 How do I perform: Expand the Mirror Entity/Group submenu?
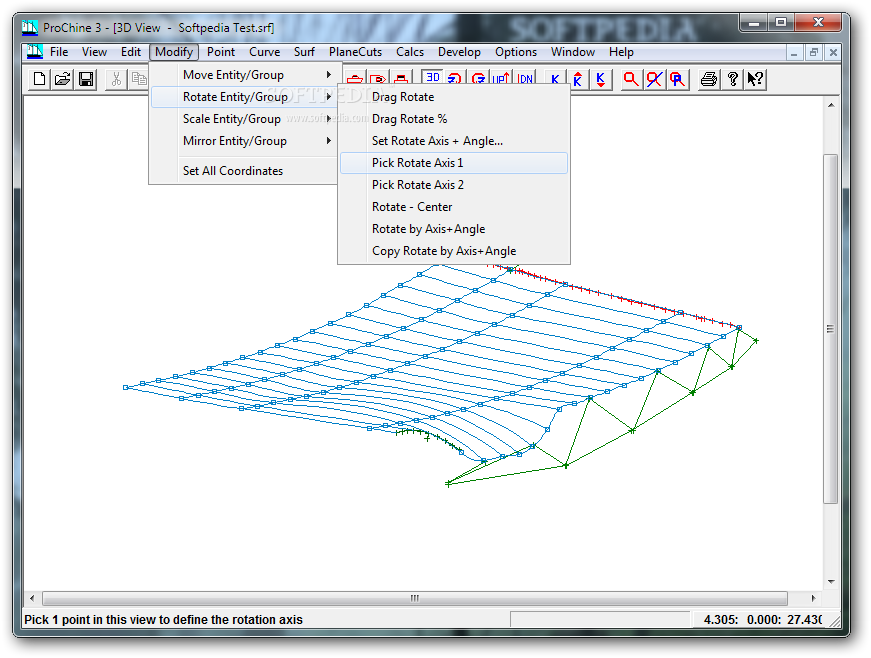point(243,141)
